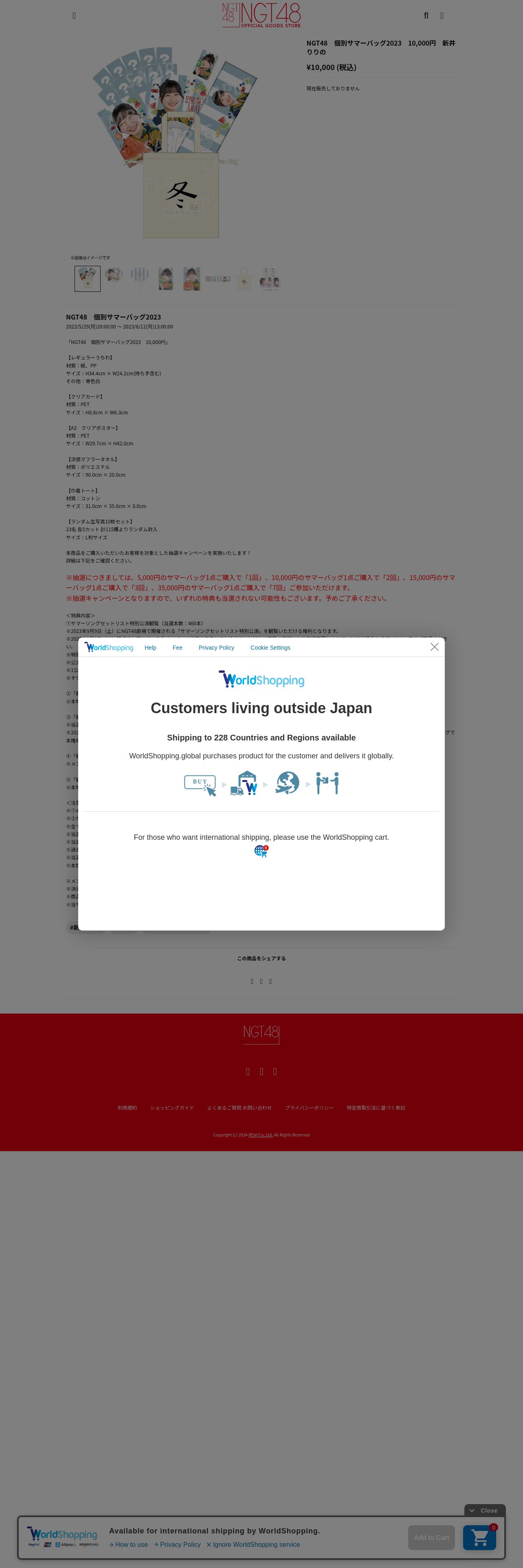Click price ¥10,000 (税込)
Viewport: 523px width, 1568px height.
331,68
